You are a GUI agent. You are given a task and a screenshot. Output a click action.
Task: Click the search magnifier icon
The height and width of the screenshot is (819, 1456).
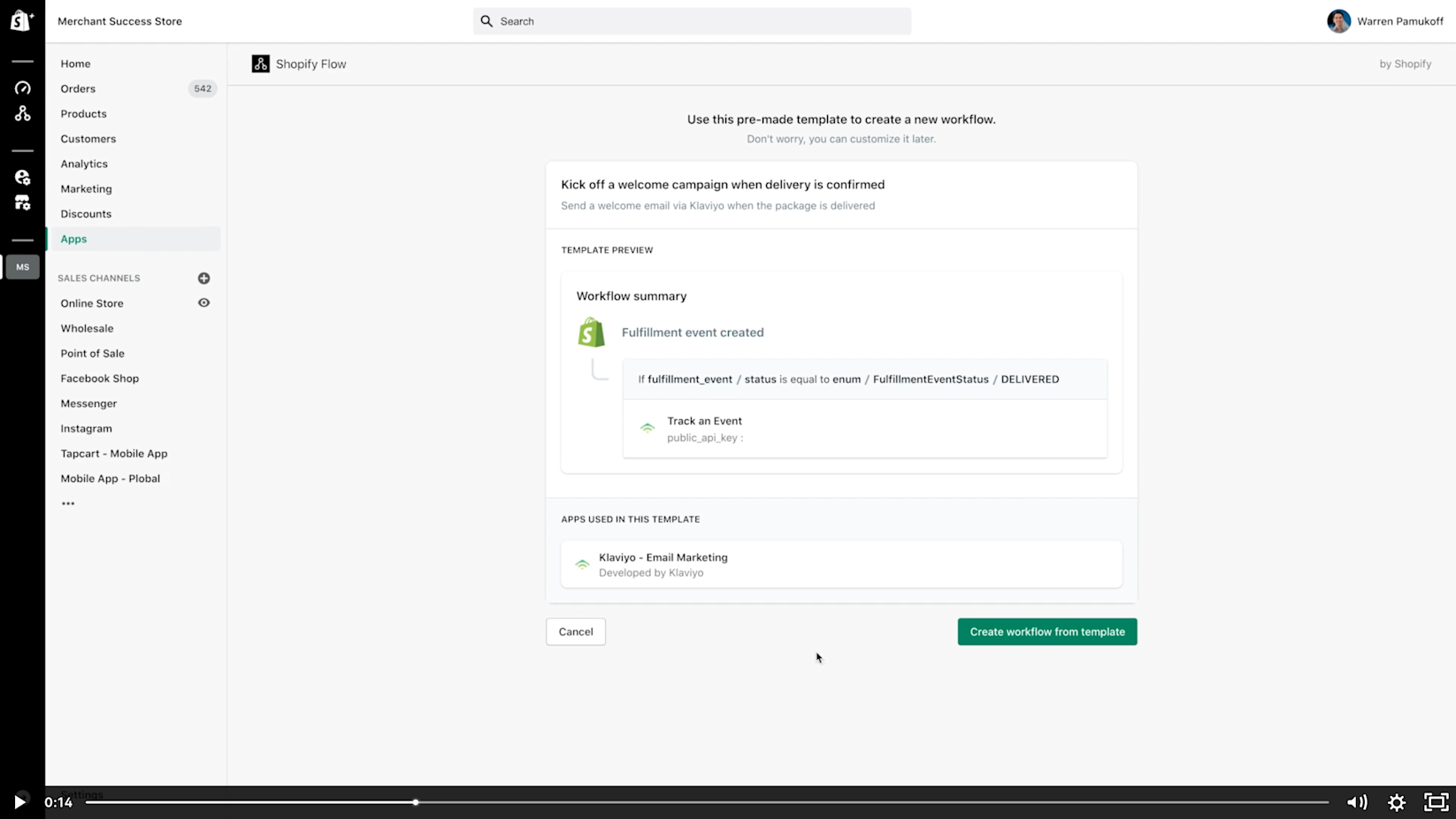point(487,21)
